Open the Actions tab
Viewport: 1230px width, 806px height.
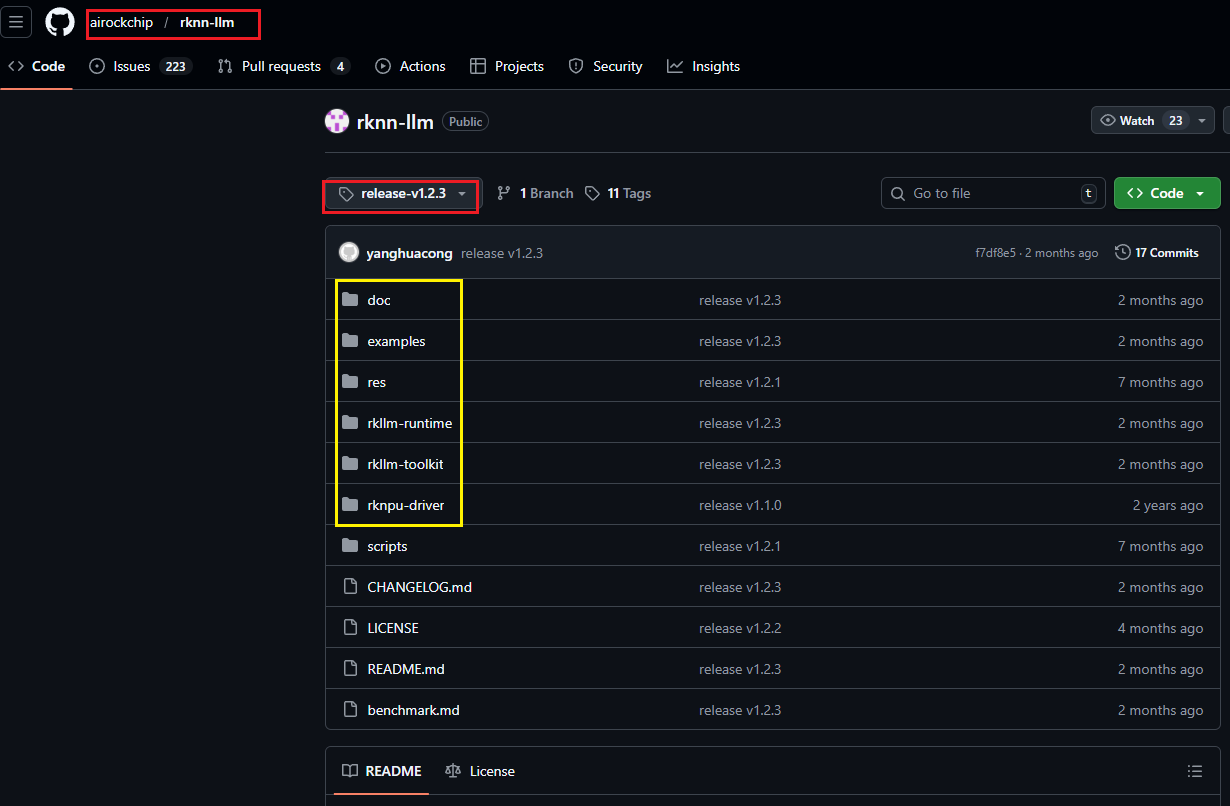click(410, 66)
